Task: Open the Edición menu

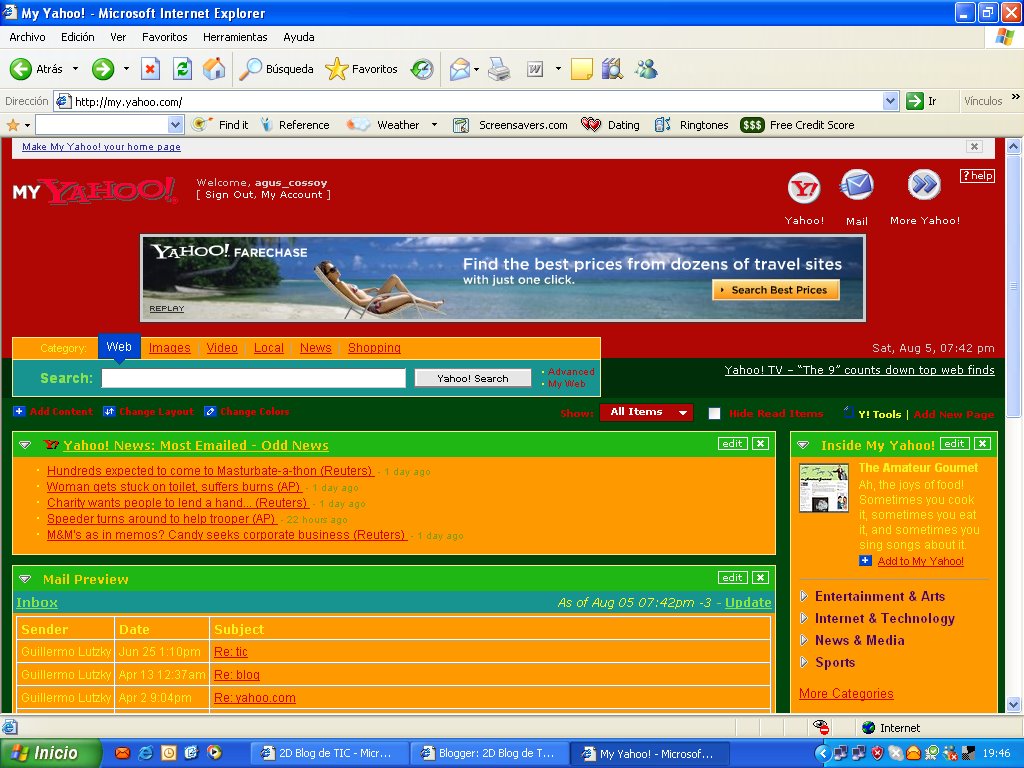Action: click(78, 37)
